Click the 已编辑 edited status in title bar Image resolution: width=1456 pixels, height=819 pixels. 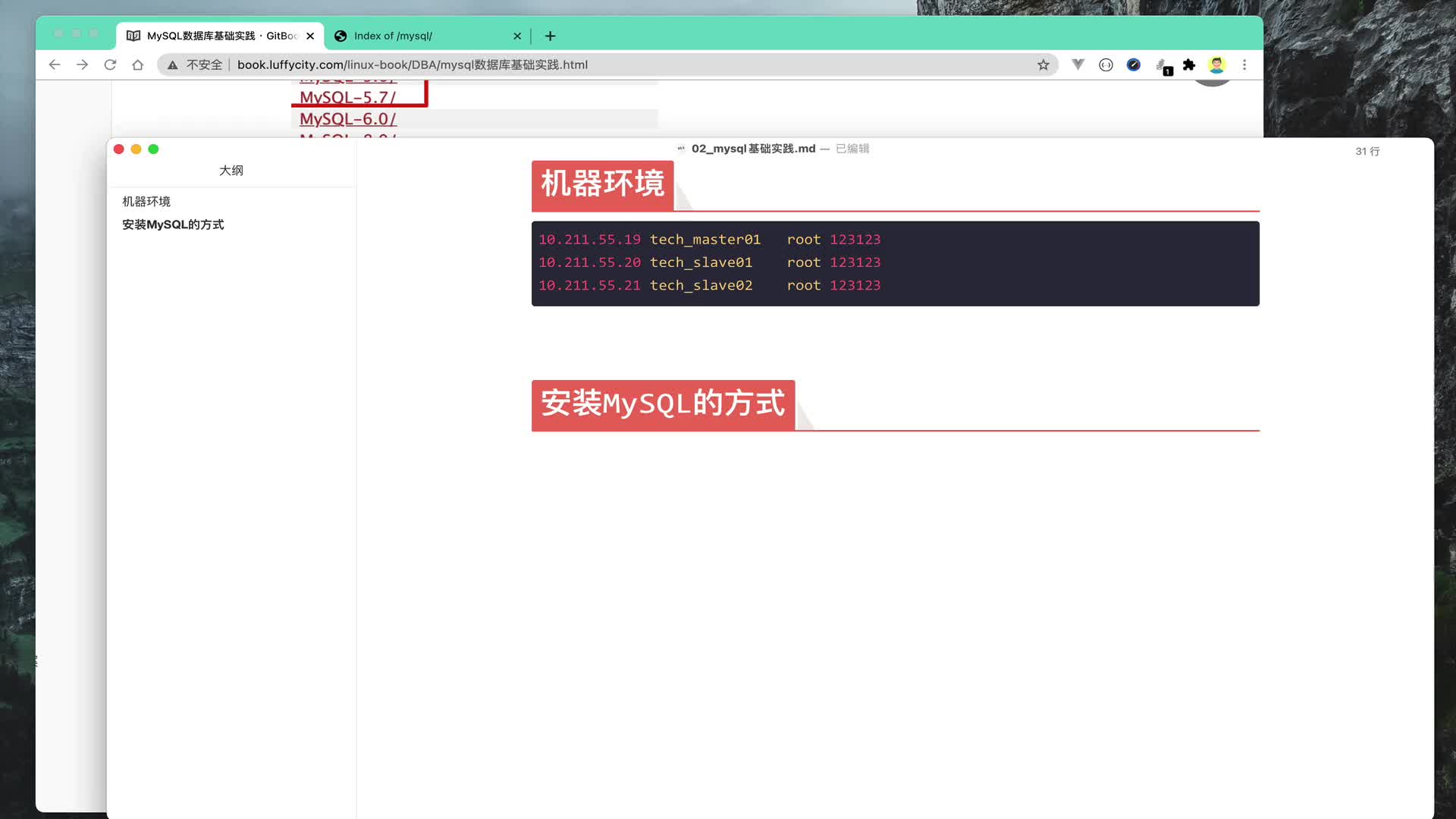852,149
